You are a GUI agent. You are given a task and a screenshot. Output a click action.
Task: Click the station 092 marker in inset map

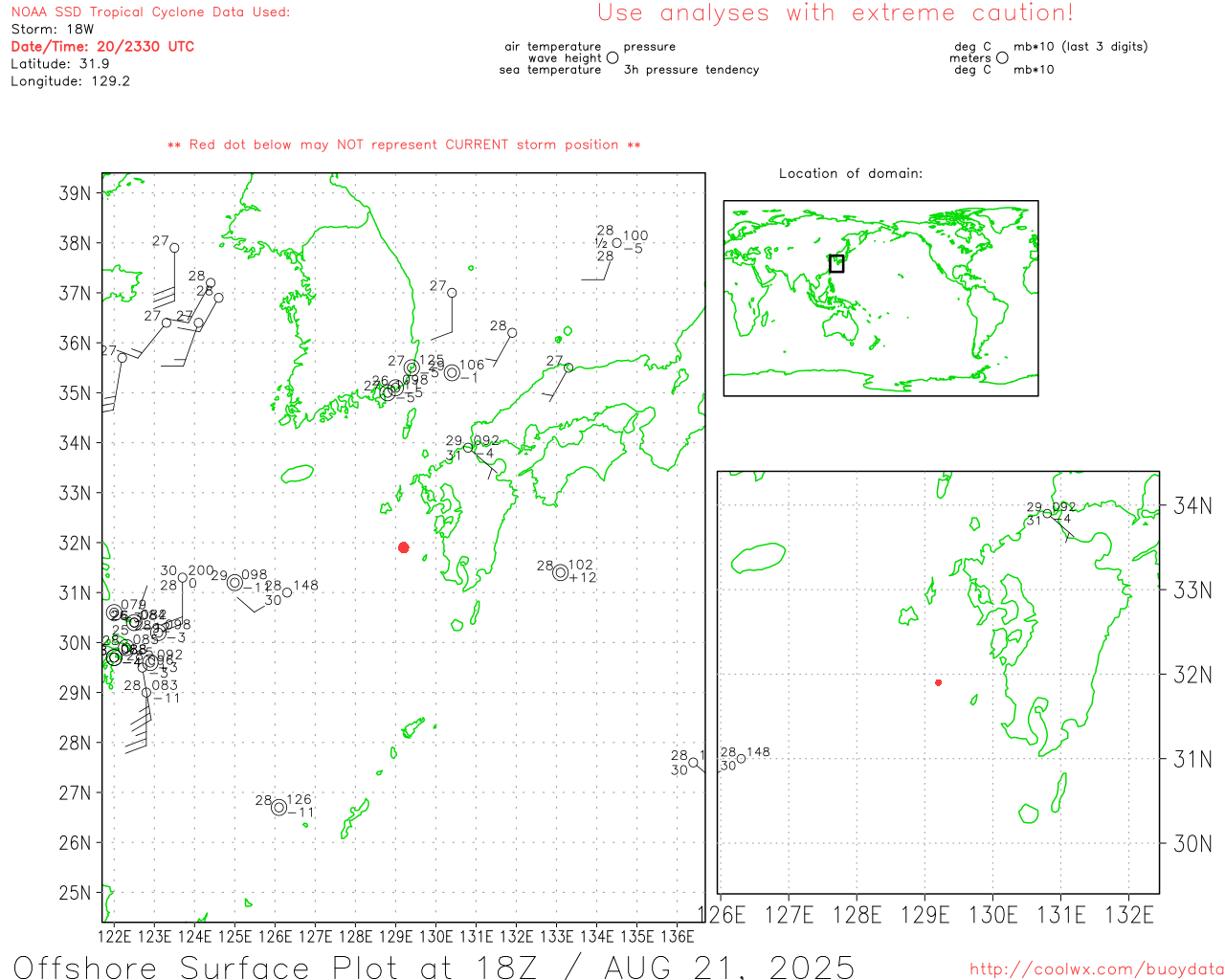pyautogui.click(x=1047, y=514)
